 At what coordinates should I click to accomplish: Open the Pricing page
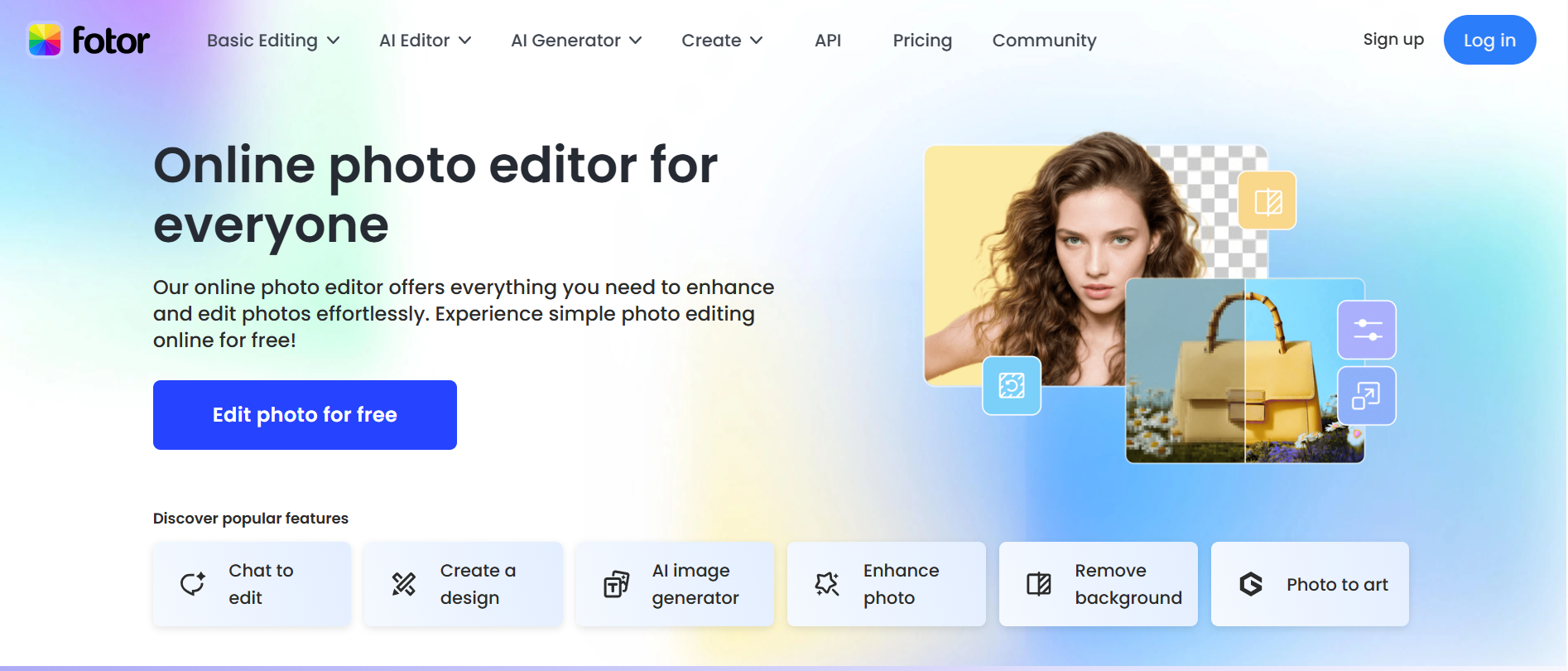coord(922,41)
